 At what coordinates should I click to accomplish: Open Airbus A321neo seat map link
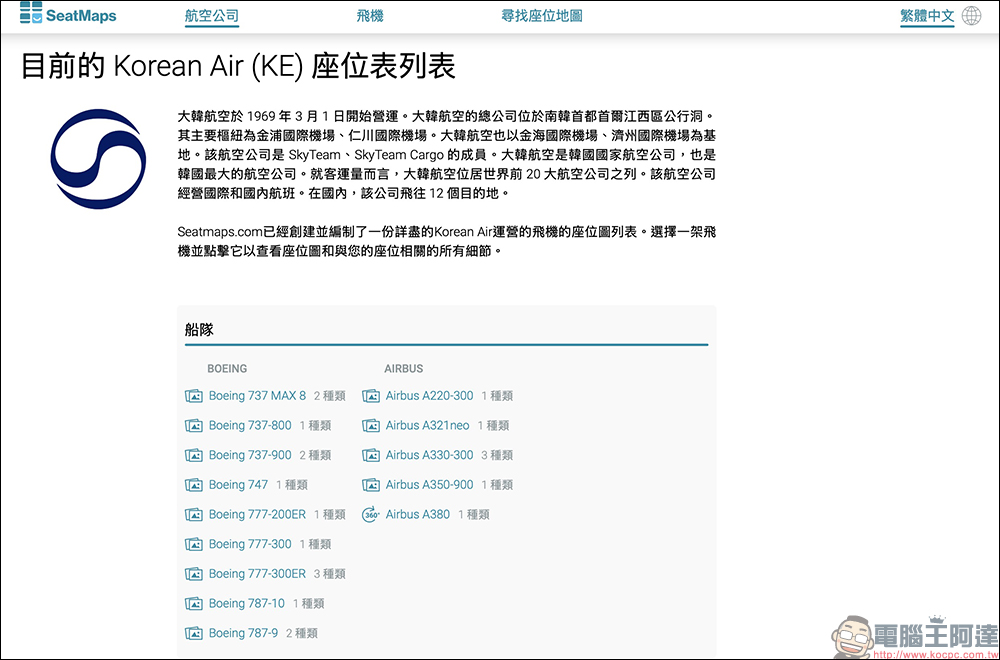tap(428, 425)
